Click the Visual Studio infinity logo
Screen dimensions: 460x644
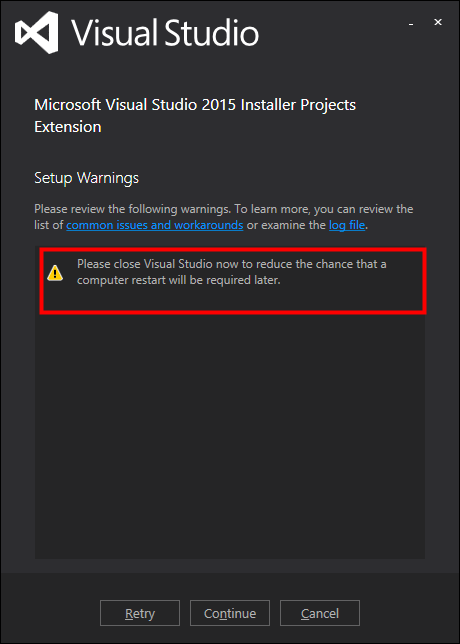[36, 32]
